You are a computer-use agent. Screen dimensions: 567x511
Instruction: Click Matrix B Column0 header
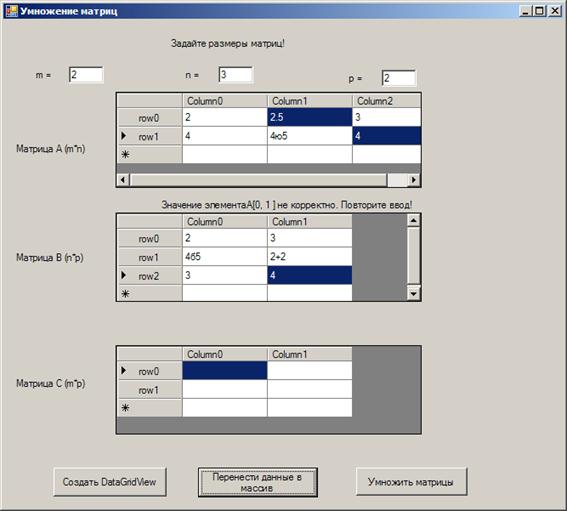pyautogui.click(x=225, y=222)
